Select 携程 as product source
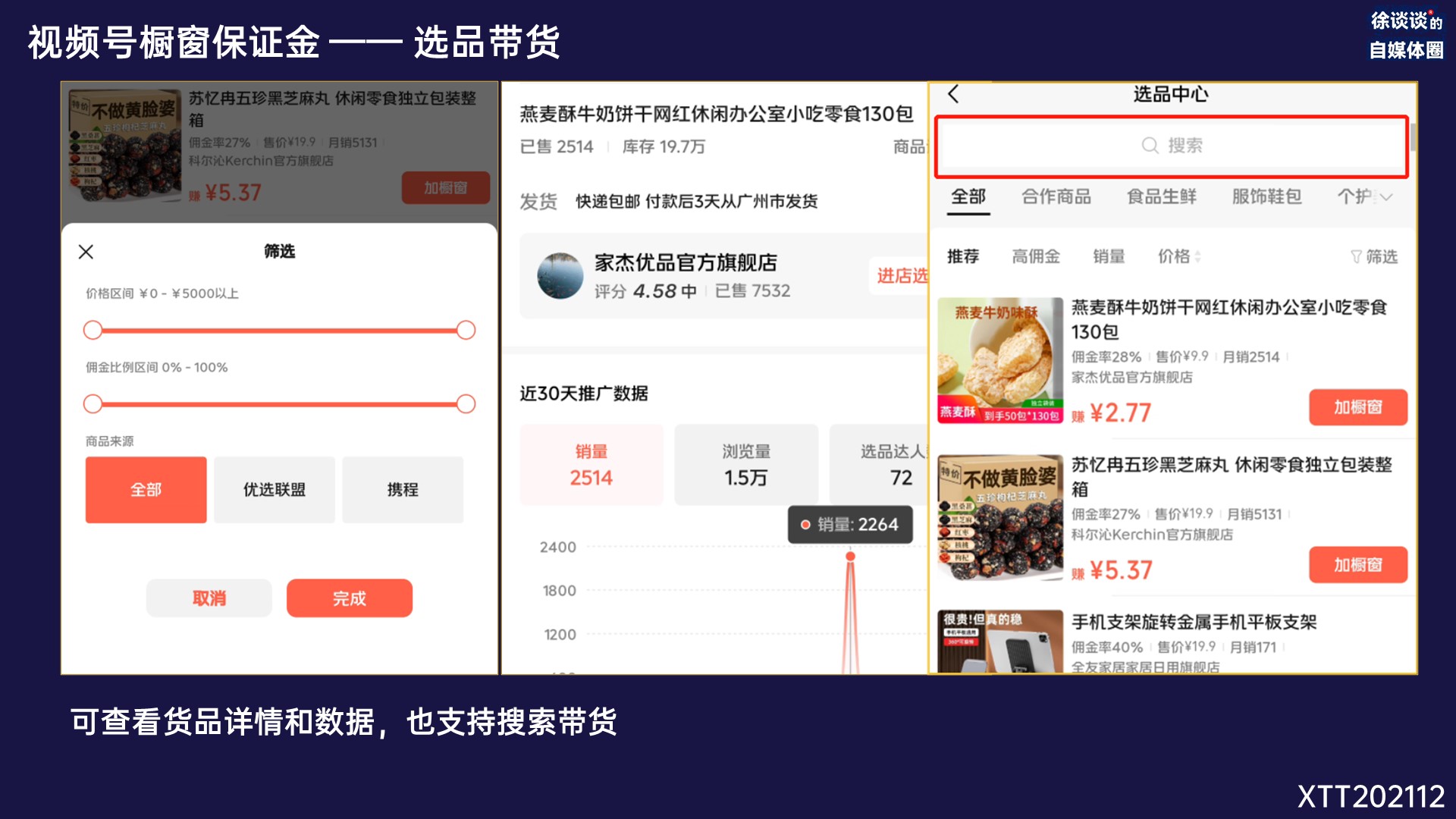 coord(402,490)
